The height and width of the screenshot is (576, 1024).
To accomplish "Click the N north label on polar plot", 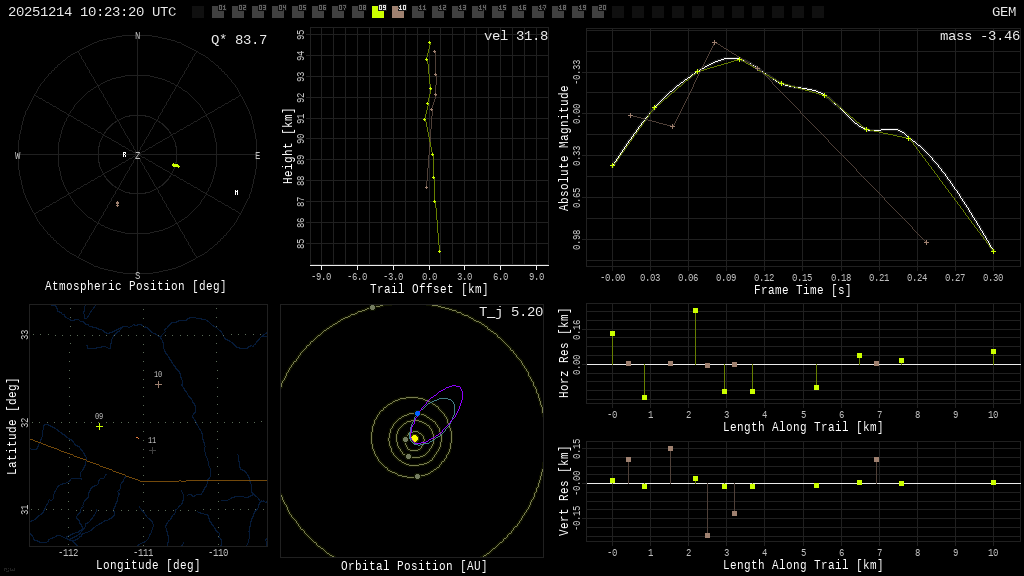I will 137,37.
